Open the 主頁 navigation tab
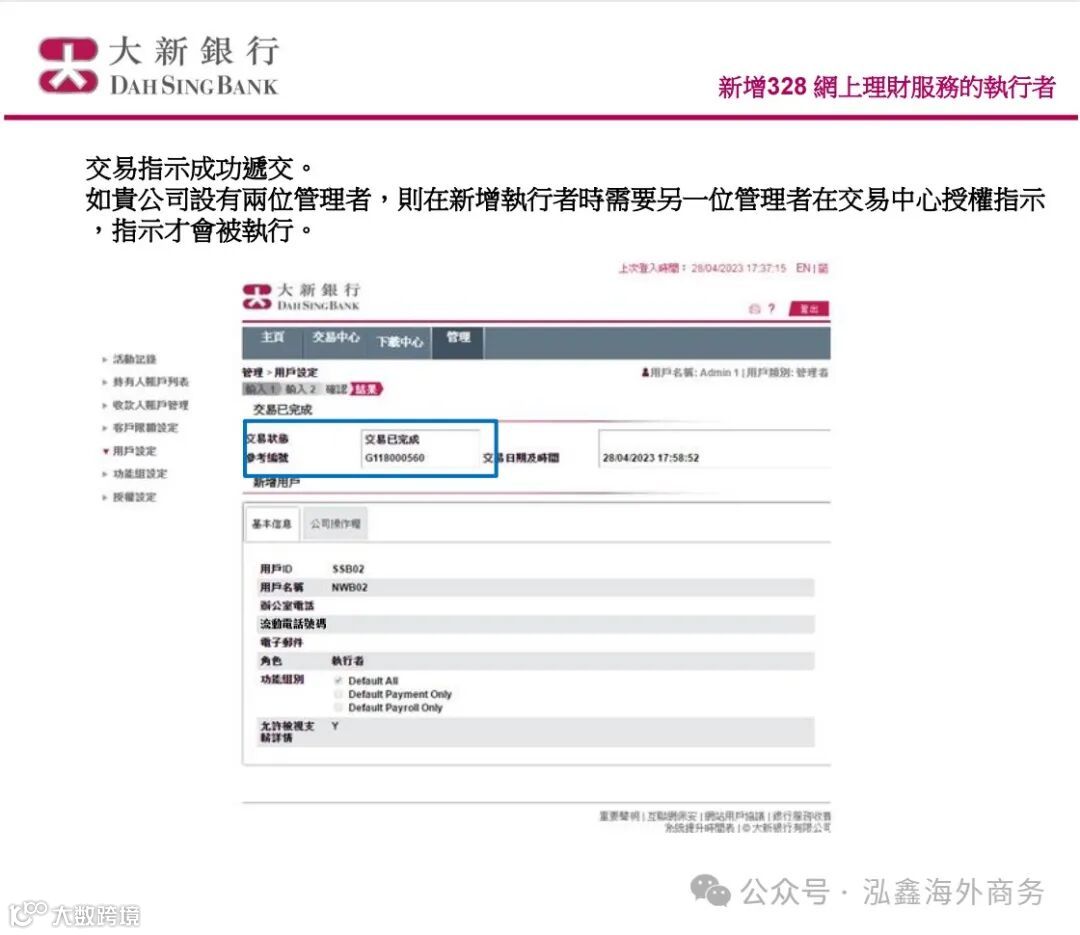This screenshot has width=1080, height=935. point(273,337)
